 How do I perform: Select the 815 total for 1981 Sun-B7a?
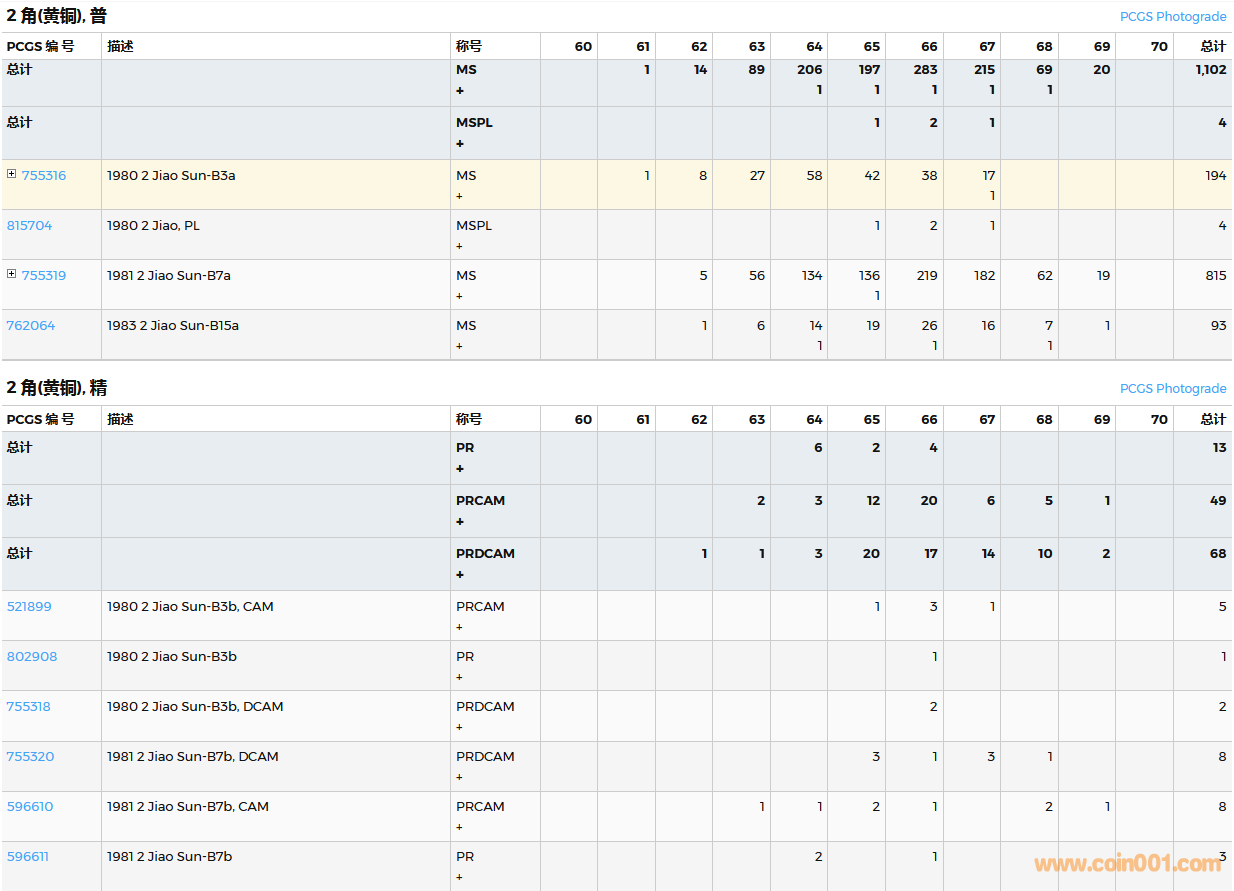(1215, 276)
